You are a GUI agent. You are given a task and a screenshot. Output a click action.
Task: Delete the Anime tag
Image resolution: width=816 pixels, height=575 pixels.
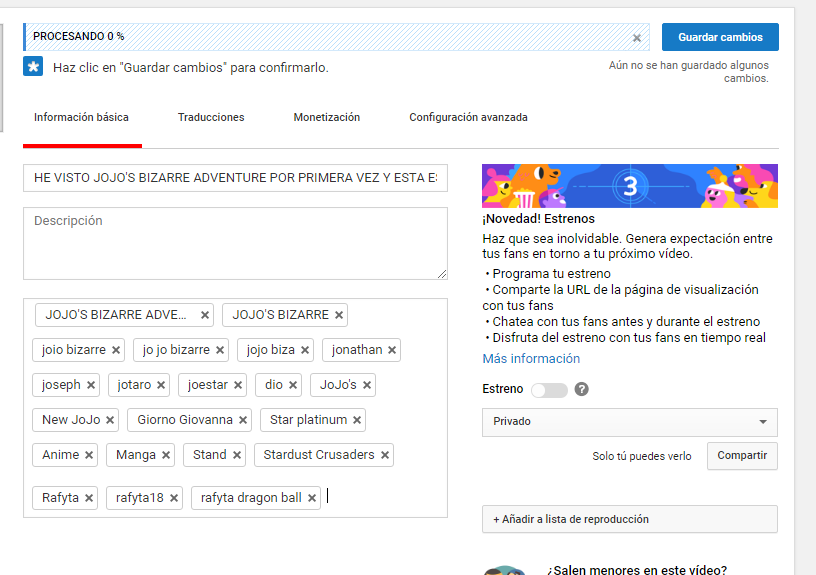click(x=89, y=455)
